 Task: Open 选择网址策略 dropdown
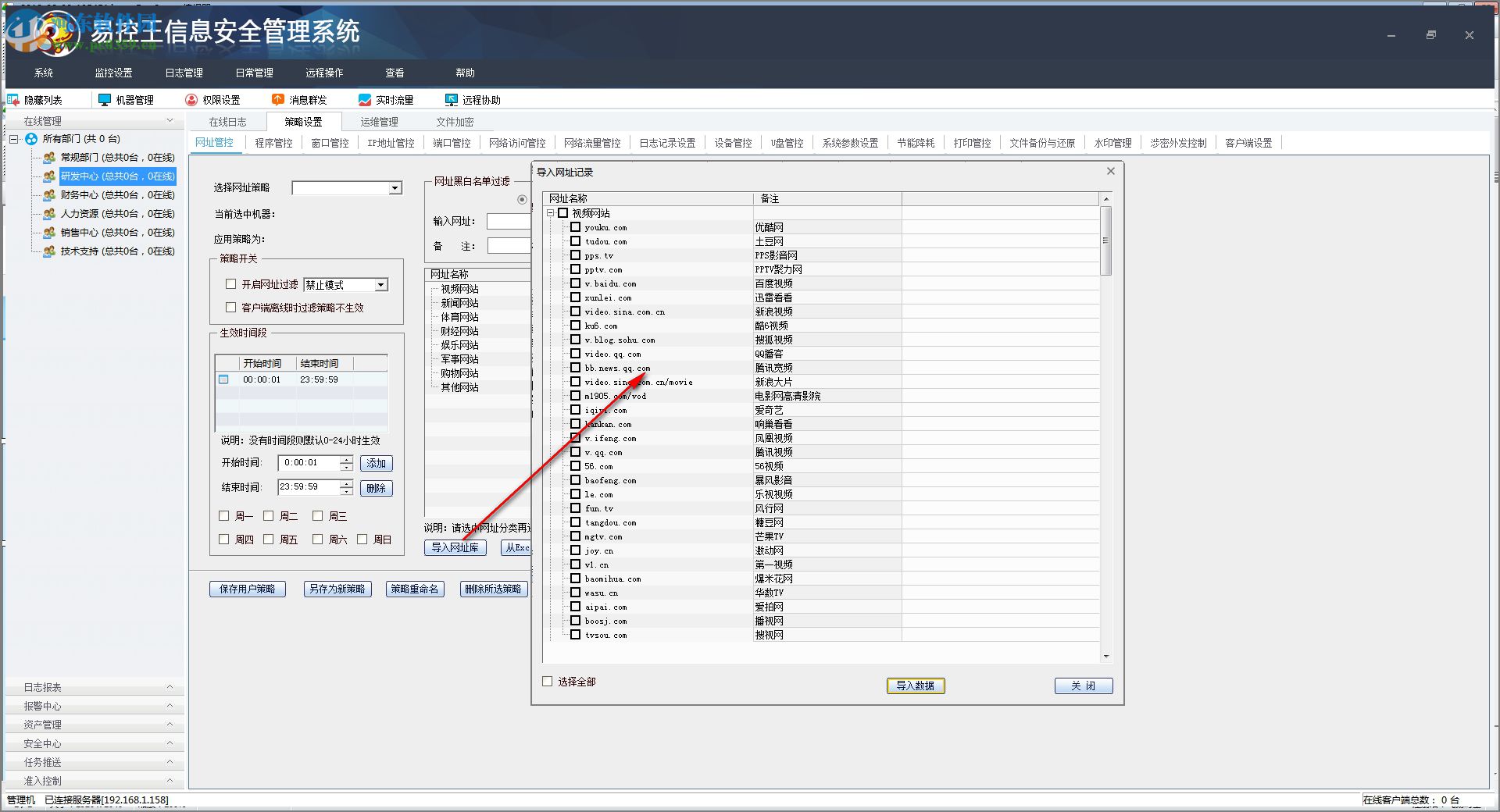click(395, 188)
